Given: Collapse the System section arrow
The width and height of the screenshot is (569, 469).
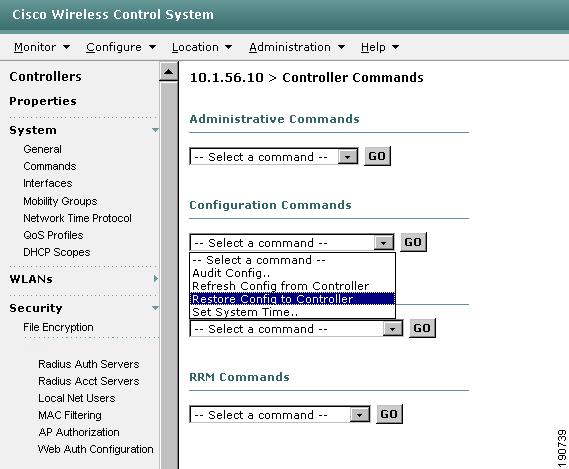Looking at the screenshot, I should pyautogui.click(x=155, y=130).
